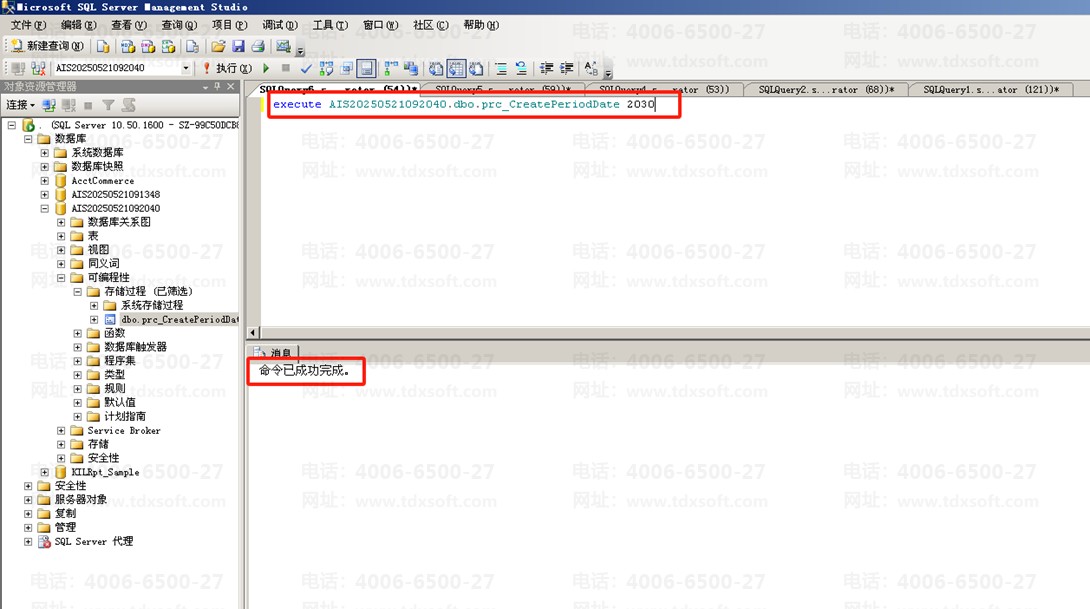Select dbo.prc_CreatePeriodDate stored procedure in tree

[180, 319]
